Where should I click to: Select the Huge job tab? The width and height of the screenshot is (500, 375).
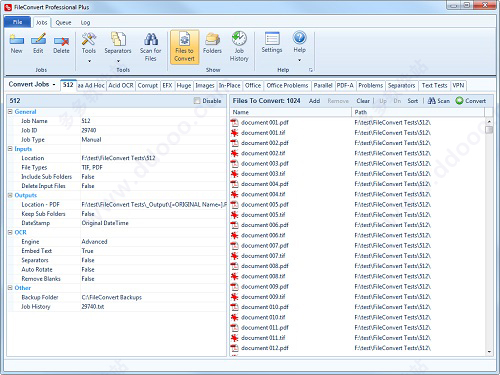184,85
